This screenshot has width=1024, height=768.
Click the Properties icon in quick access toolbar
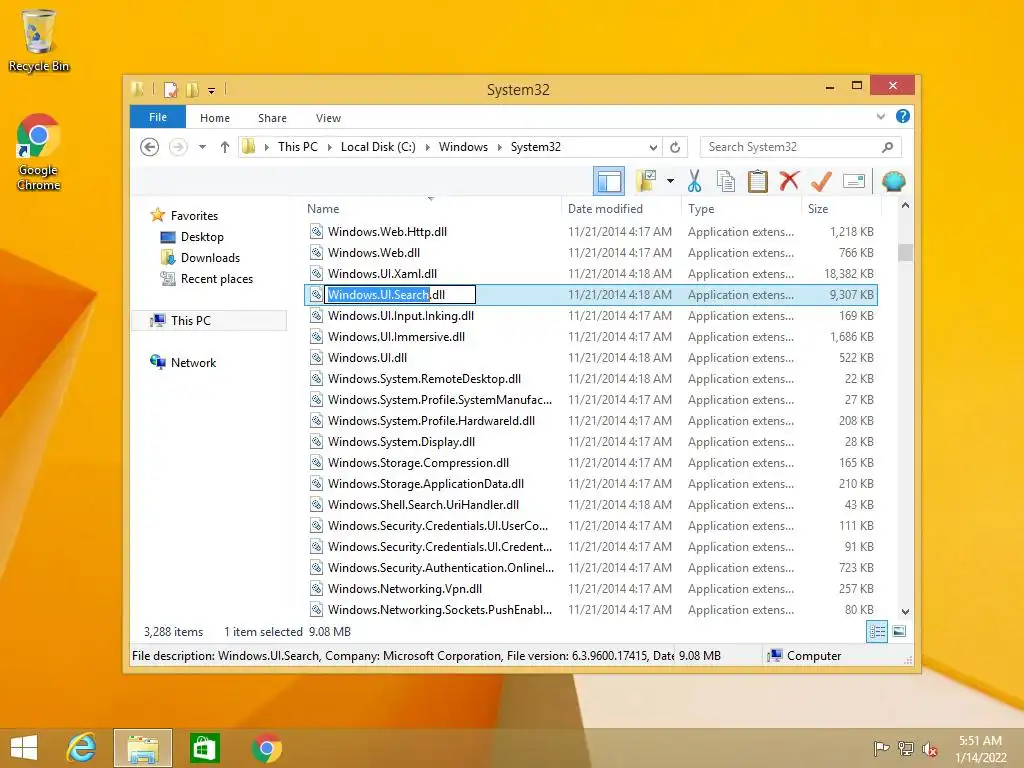[170, 89]
